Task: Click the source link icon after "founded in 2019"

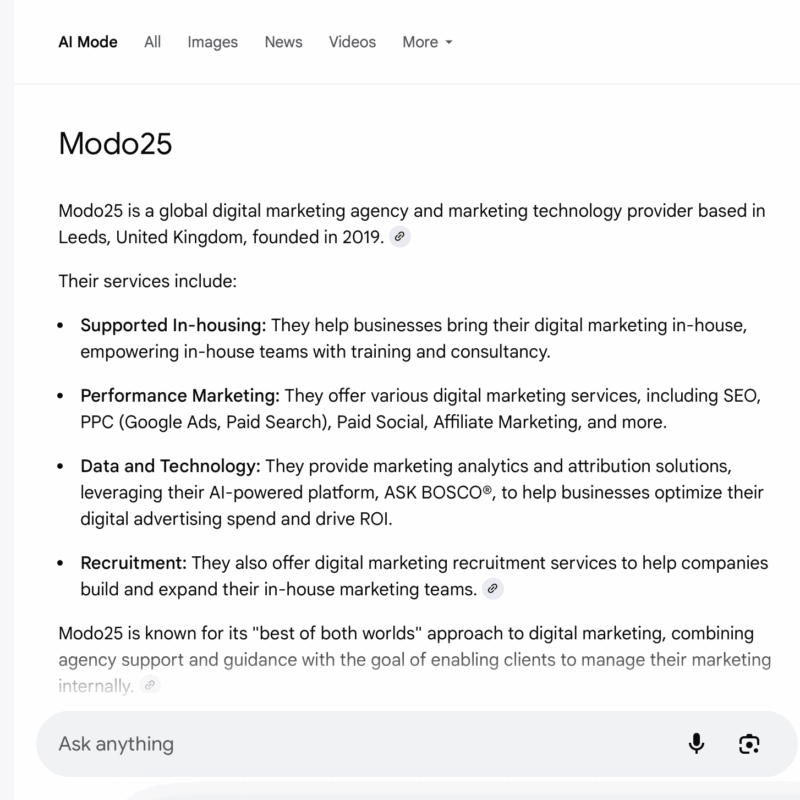Action: (x=399, y=237)
